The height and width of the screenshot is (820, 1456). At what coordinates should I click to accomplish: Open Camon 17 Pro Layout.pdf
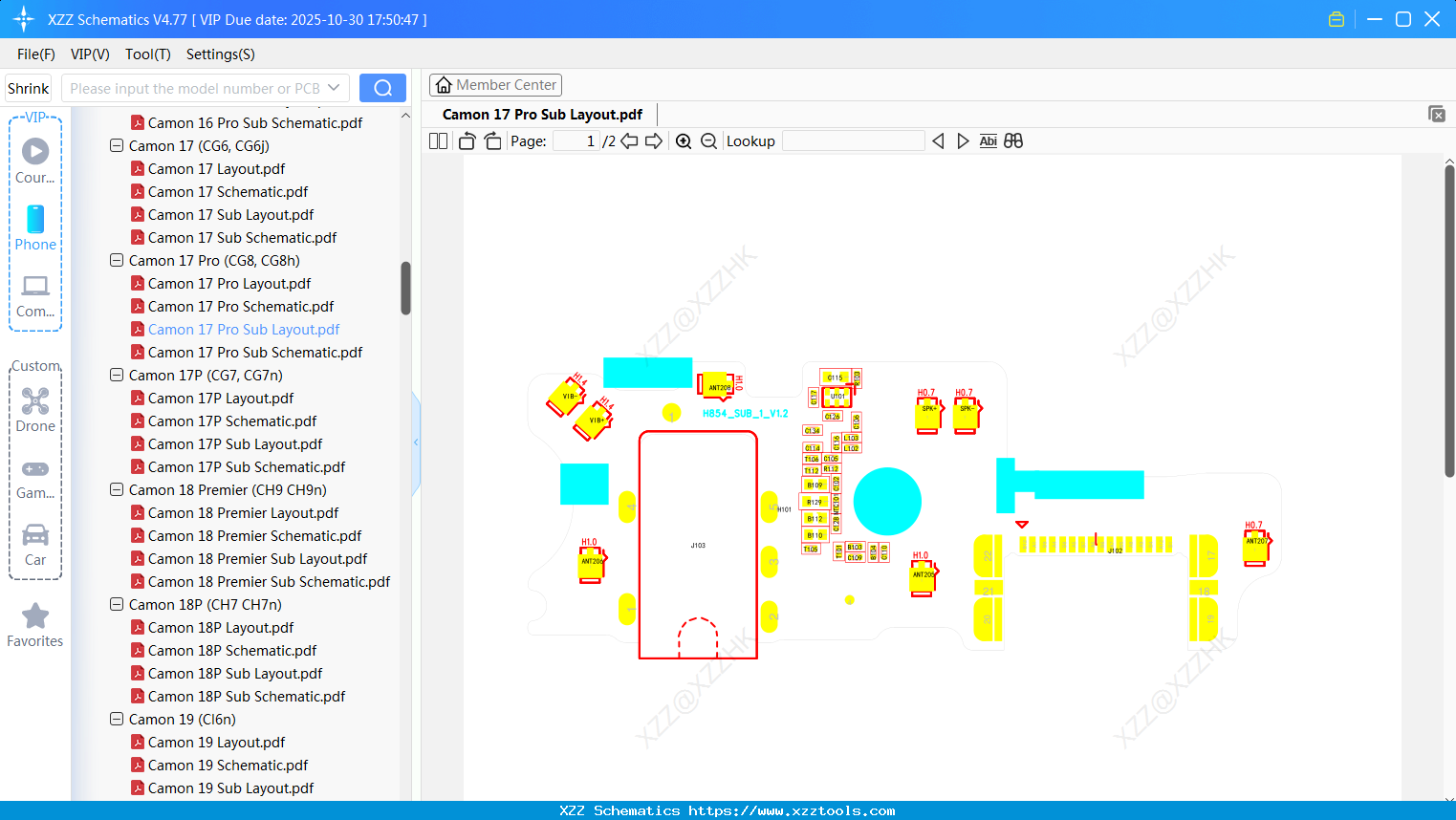tap(229, 284)
